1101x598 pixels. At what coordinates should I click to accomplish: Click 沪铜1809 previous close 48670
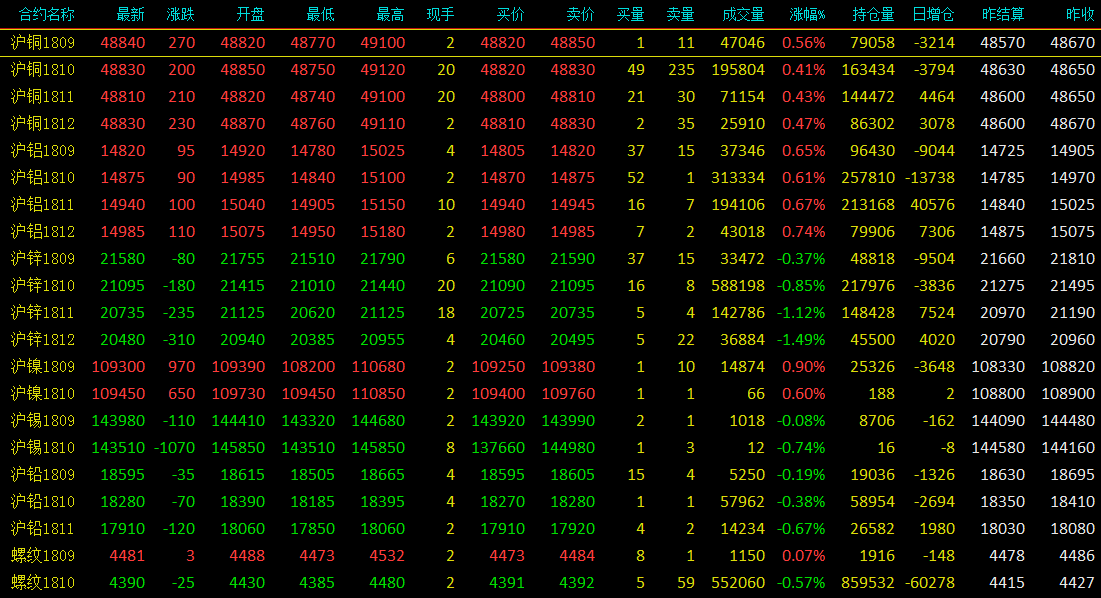coord(1072,43)
